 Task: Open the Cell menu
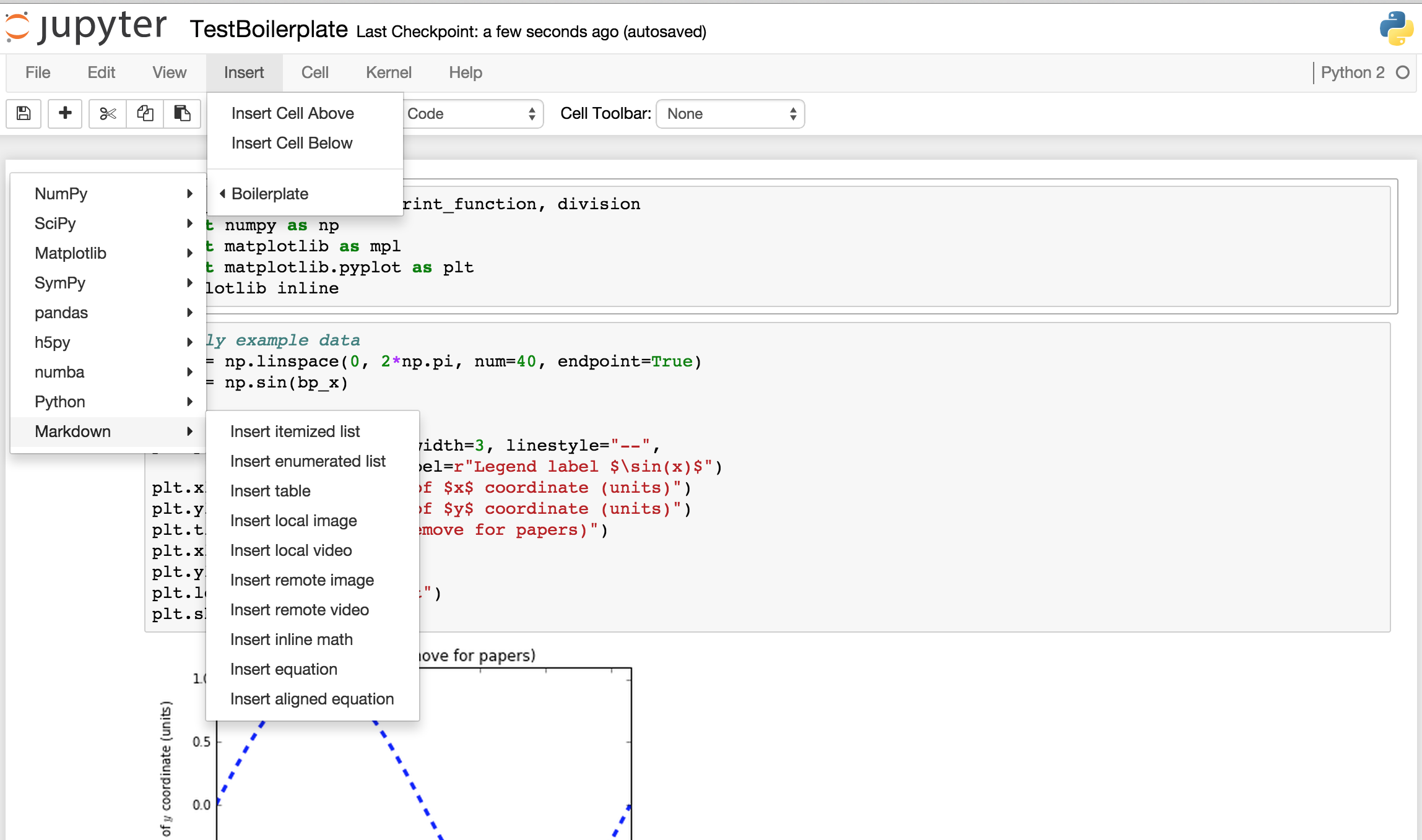tap(315, 72)
